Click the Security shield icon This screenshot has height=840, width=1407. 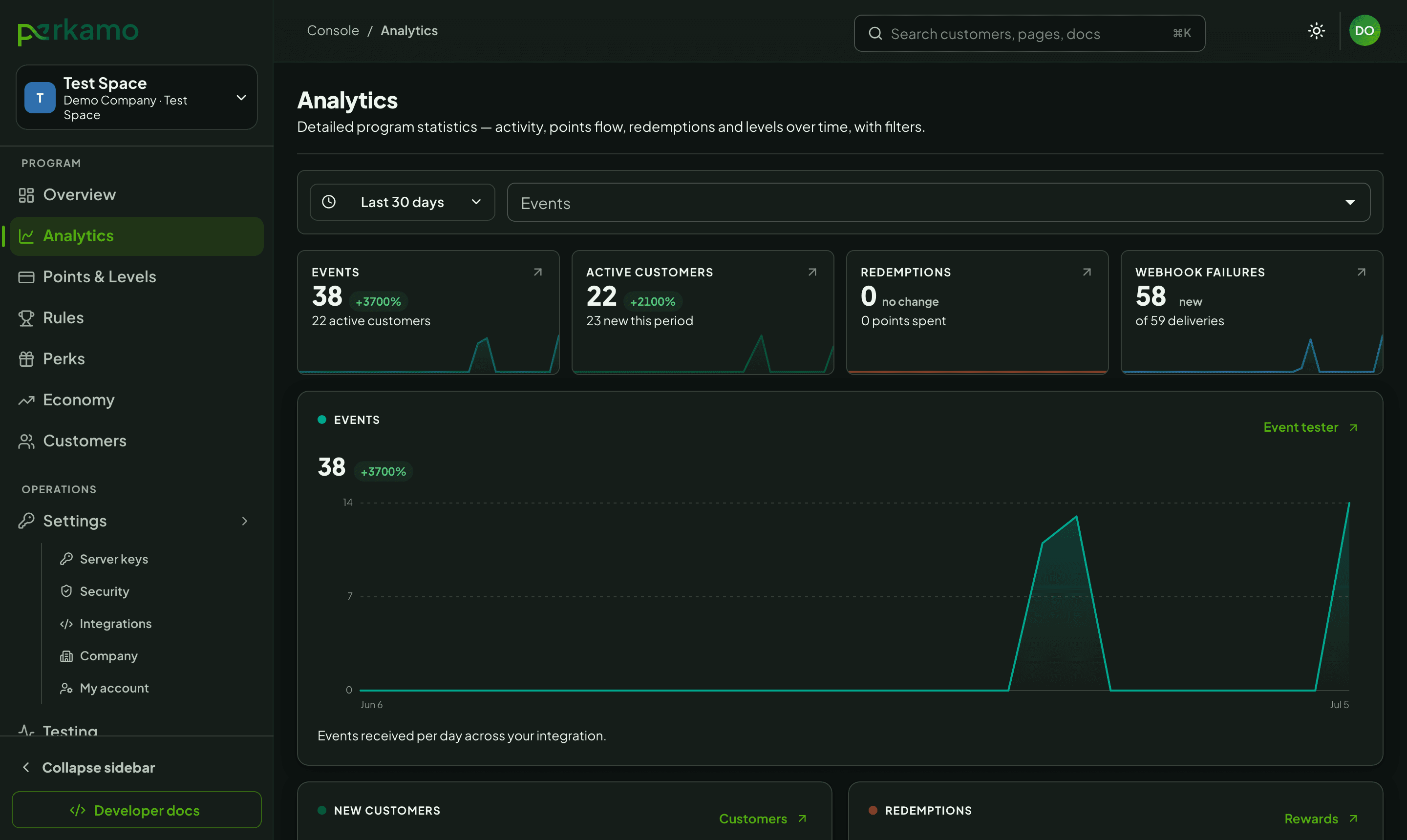click(x=66, y=591)
